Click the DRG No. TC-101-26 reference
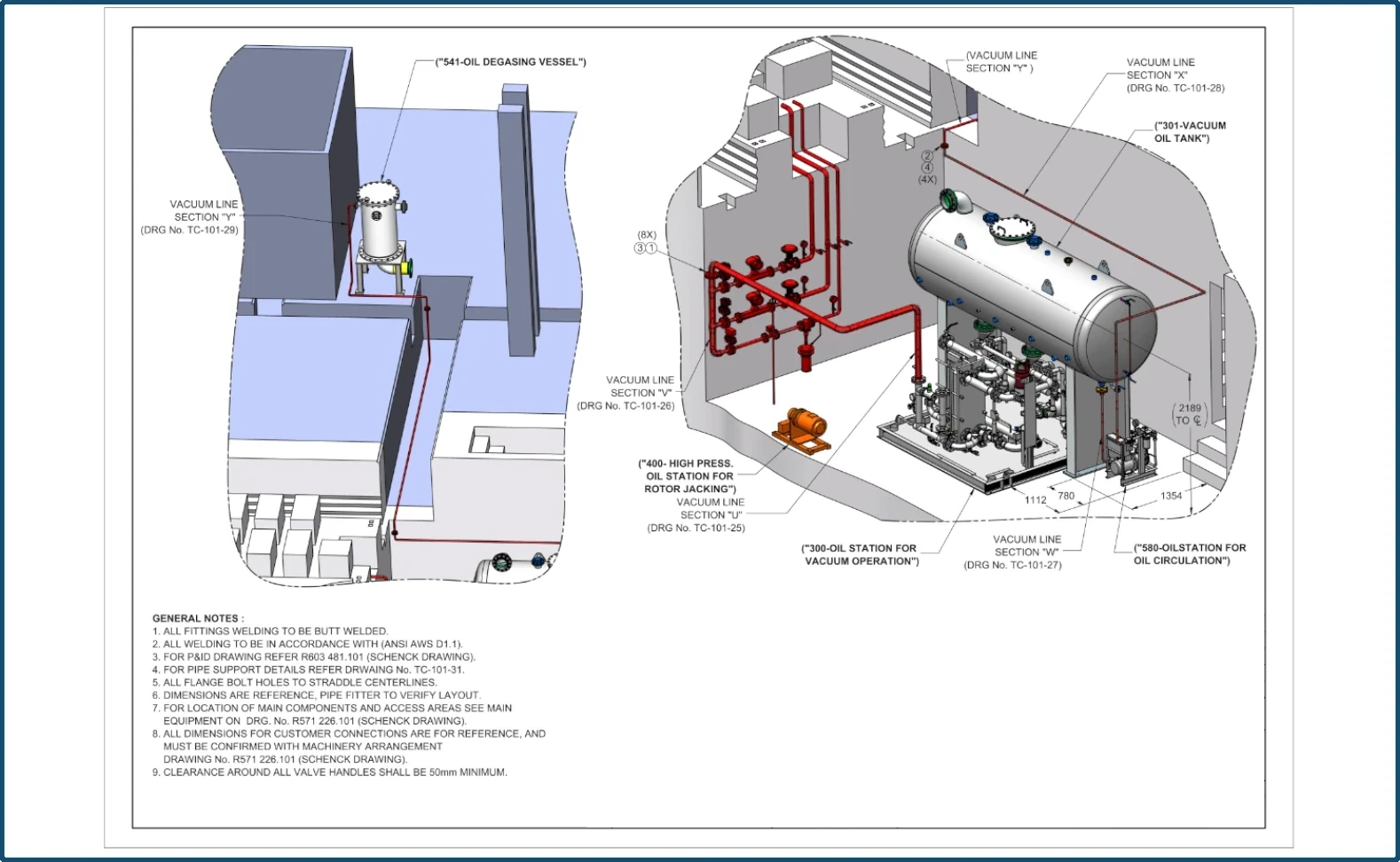The height and width of the screenshot is (862, 1400). (625, 405)
